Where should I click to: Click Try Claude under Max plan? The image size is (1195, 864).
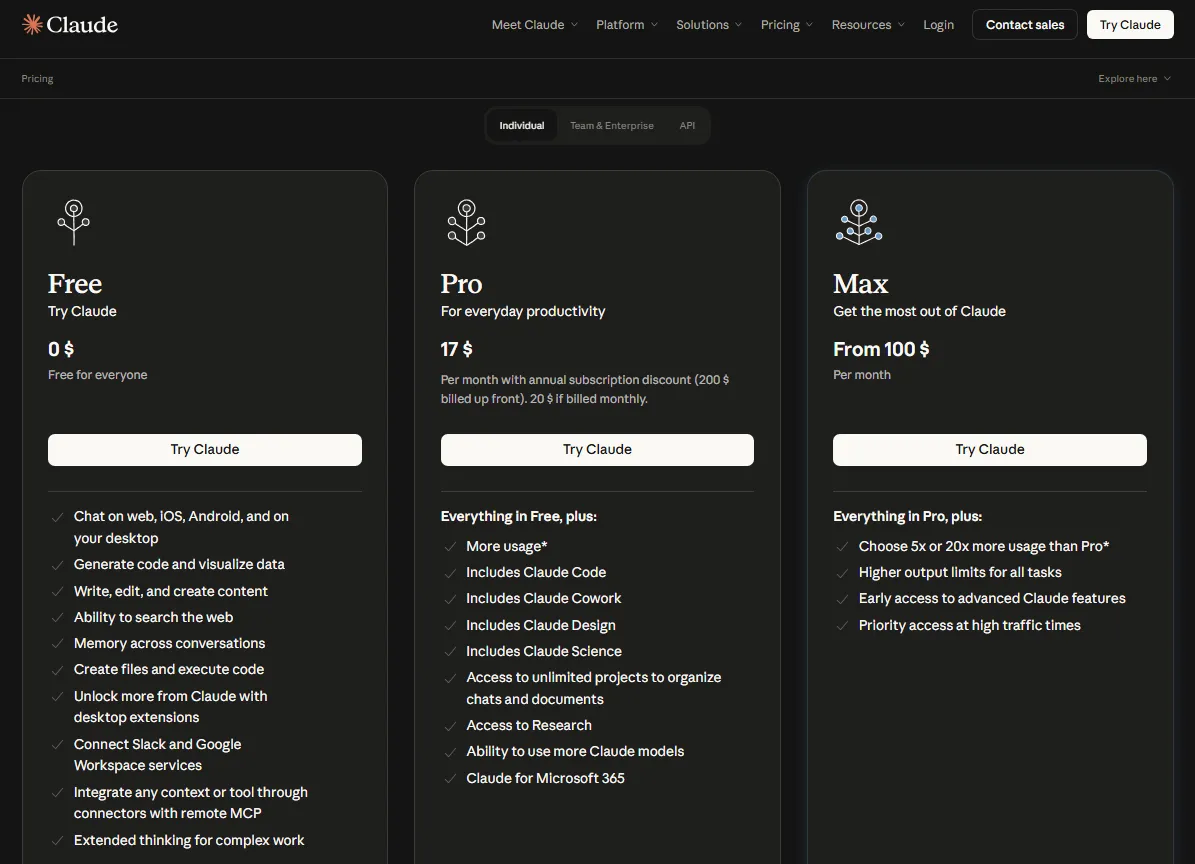pos(989,450)
